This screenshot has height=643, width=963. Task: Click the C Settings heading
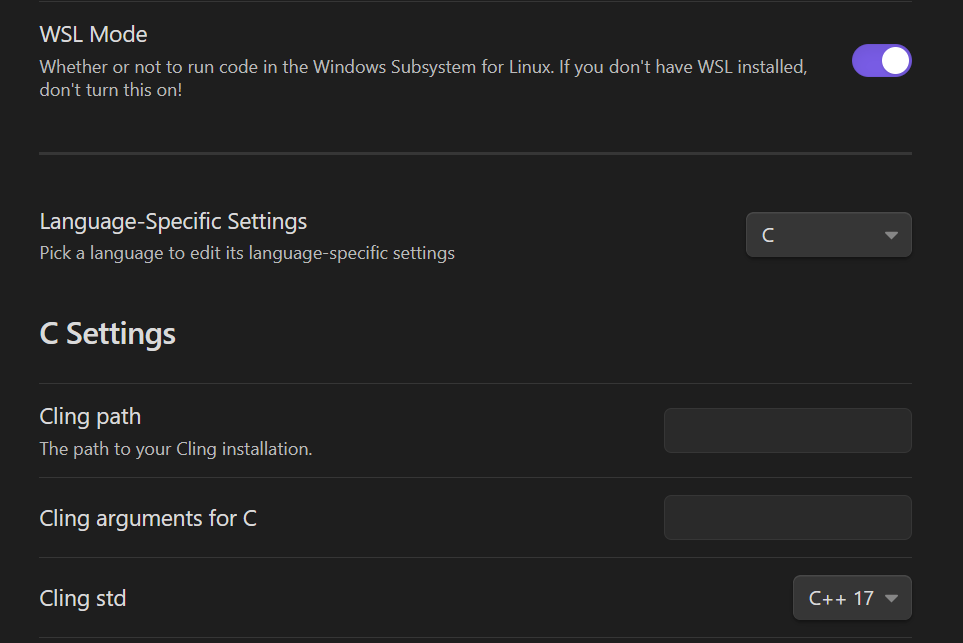pyautogui.click(x=108, y=333)
